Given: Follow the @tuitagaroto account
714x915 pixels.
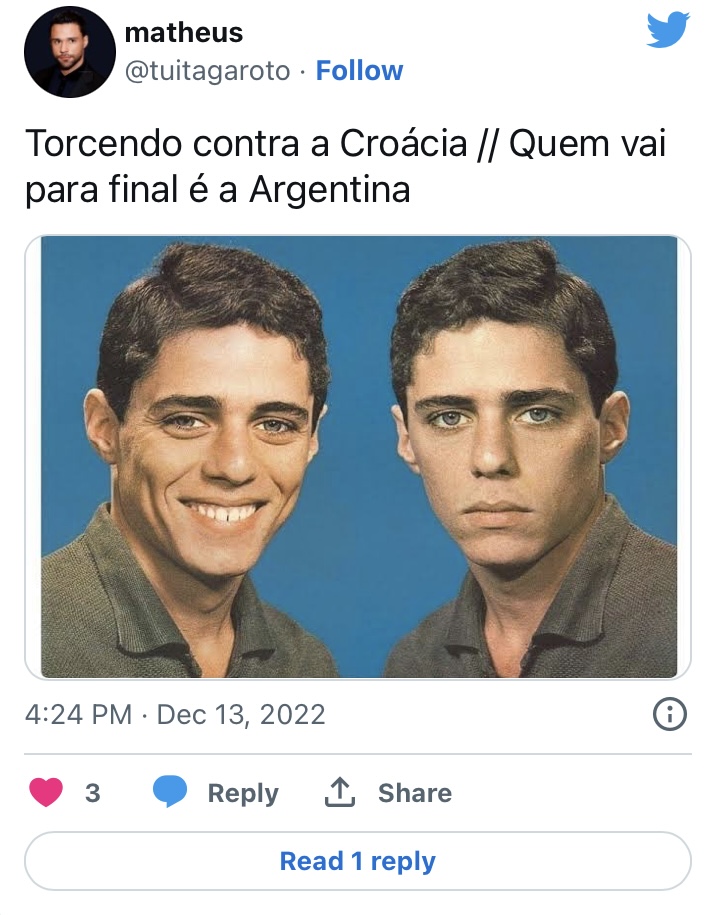Looking at the screenshot, I should [359, 71].
